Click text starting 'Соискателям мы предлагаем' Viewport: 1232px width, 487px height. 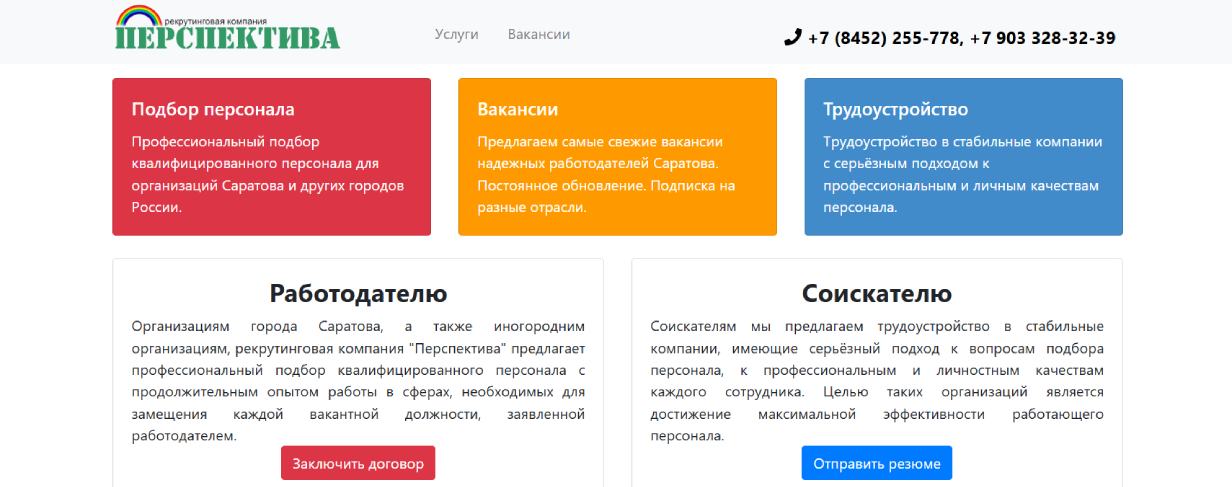click(877, 381)
